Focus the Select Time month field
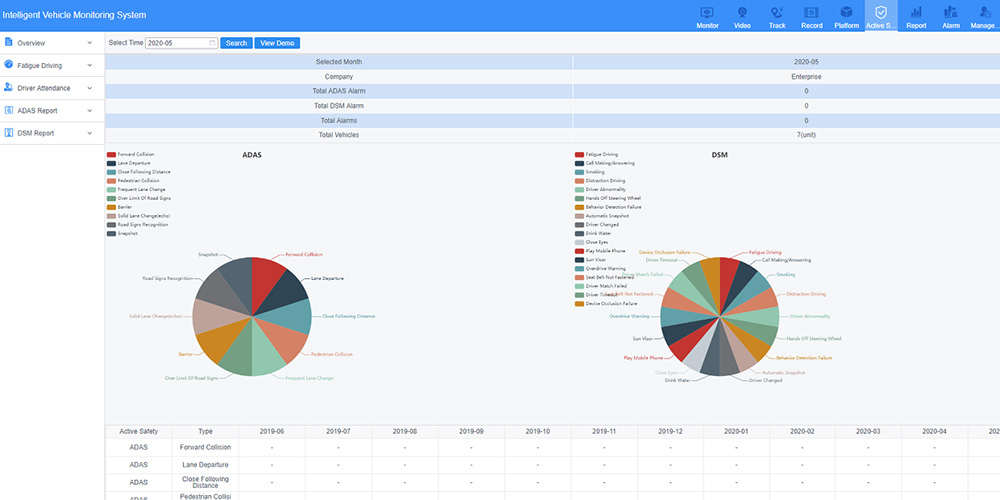 pyautogui.click(x=181, y=43)
